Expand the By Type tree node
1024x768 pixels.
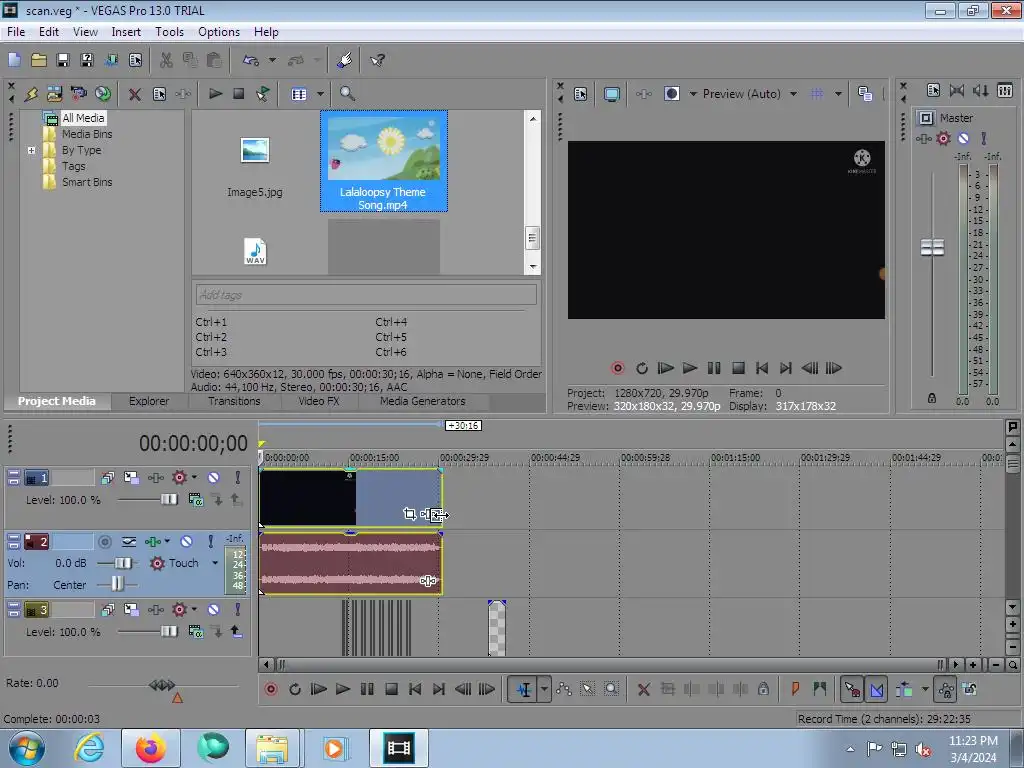(31, 150)
